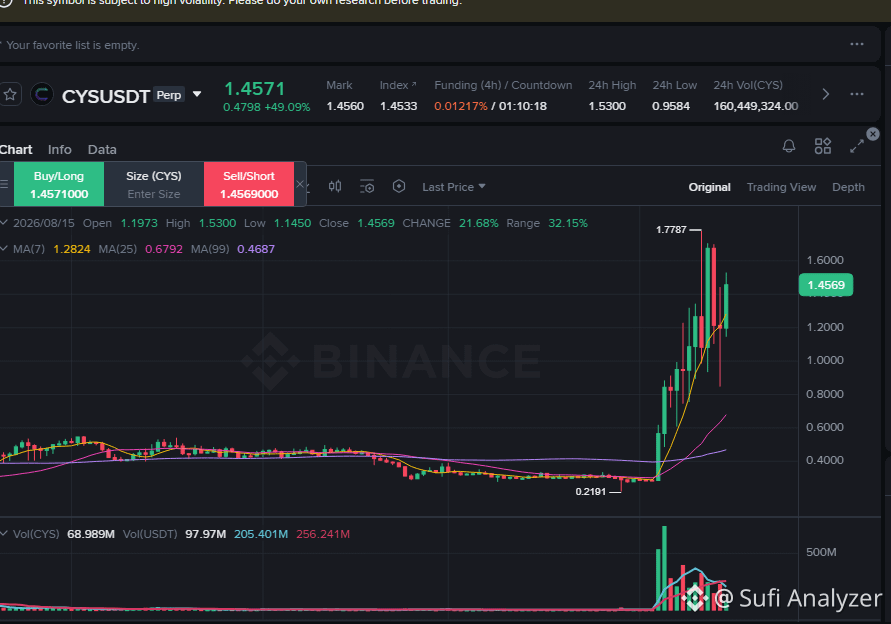Open the candlestick chart style icon
Viewport: 891px width, 624px height.
(335, 186)
